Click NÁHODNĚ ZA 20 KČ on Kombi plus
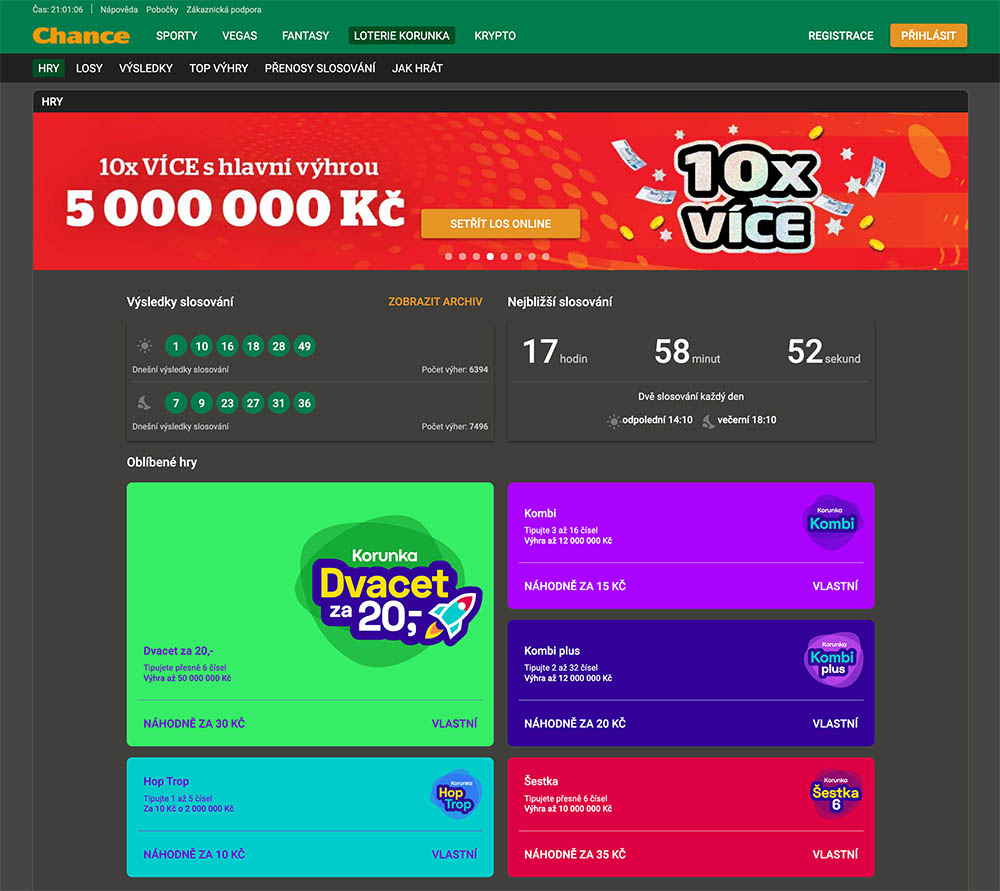The width and height of the screenshot is (1000, 891). (575, 723)
